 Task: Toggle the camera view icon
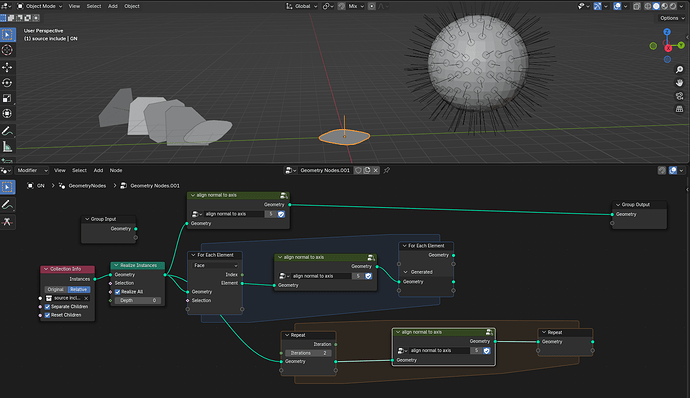(679, 96)
